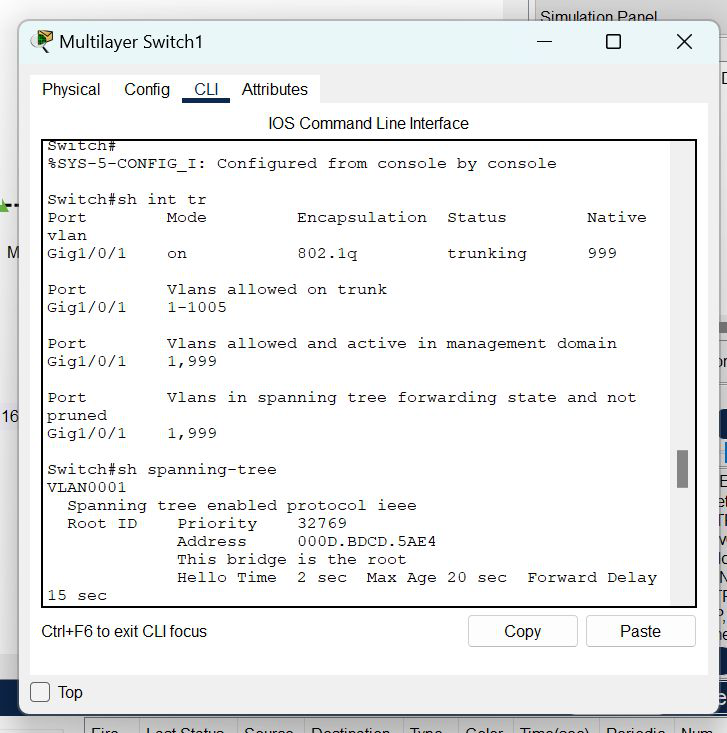The image size is (727, 733).
Task: Switch to the Physical tab
Action: [71, 89]
